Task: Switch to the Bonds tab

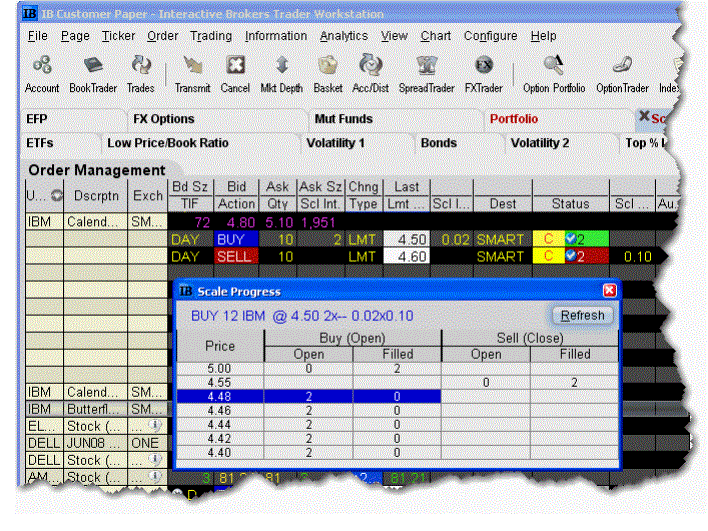Action: click(459, 143)
